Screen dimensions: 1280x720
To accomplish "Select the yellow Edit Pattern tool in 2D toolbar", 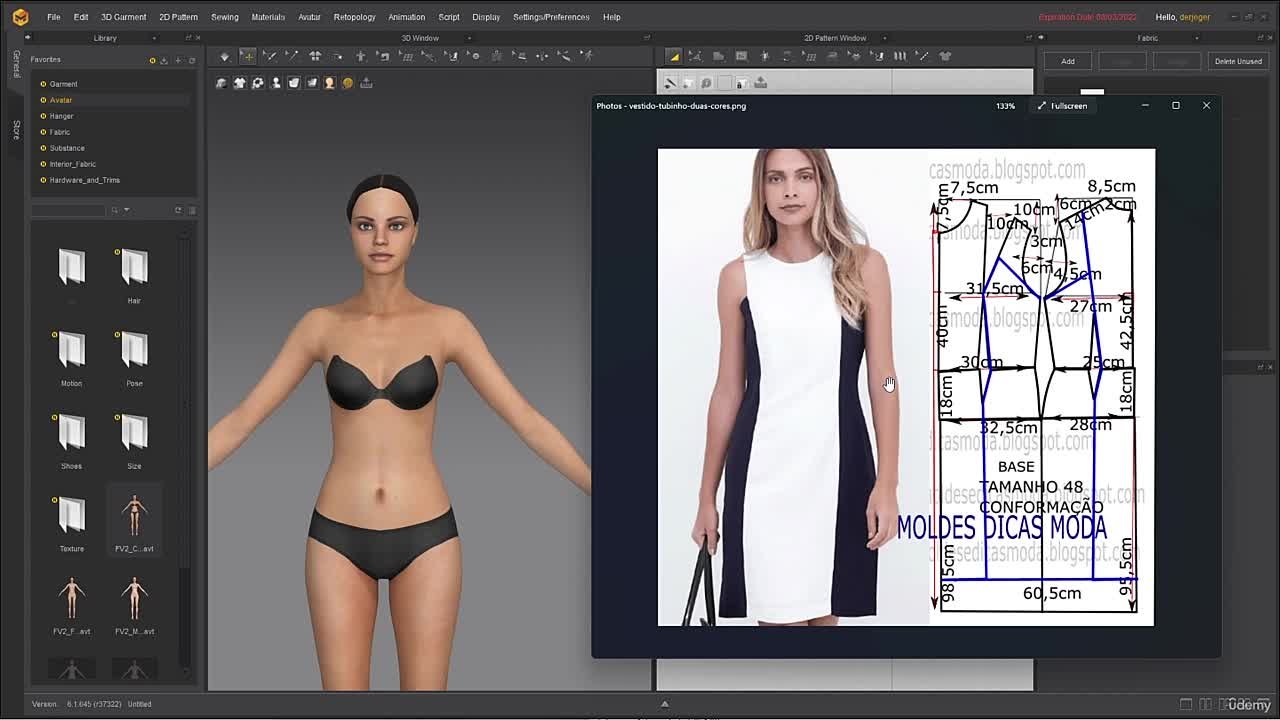I will pos(674,56).
